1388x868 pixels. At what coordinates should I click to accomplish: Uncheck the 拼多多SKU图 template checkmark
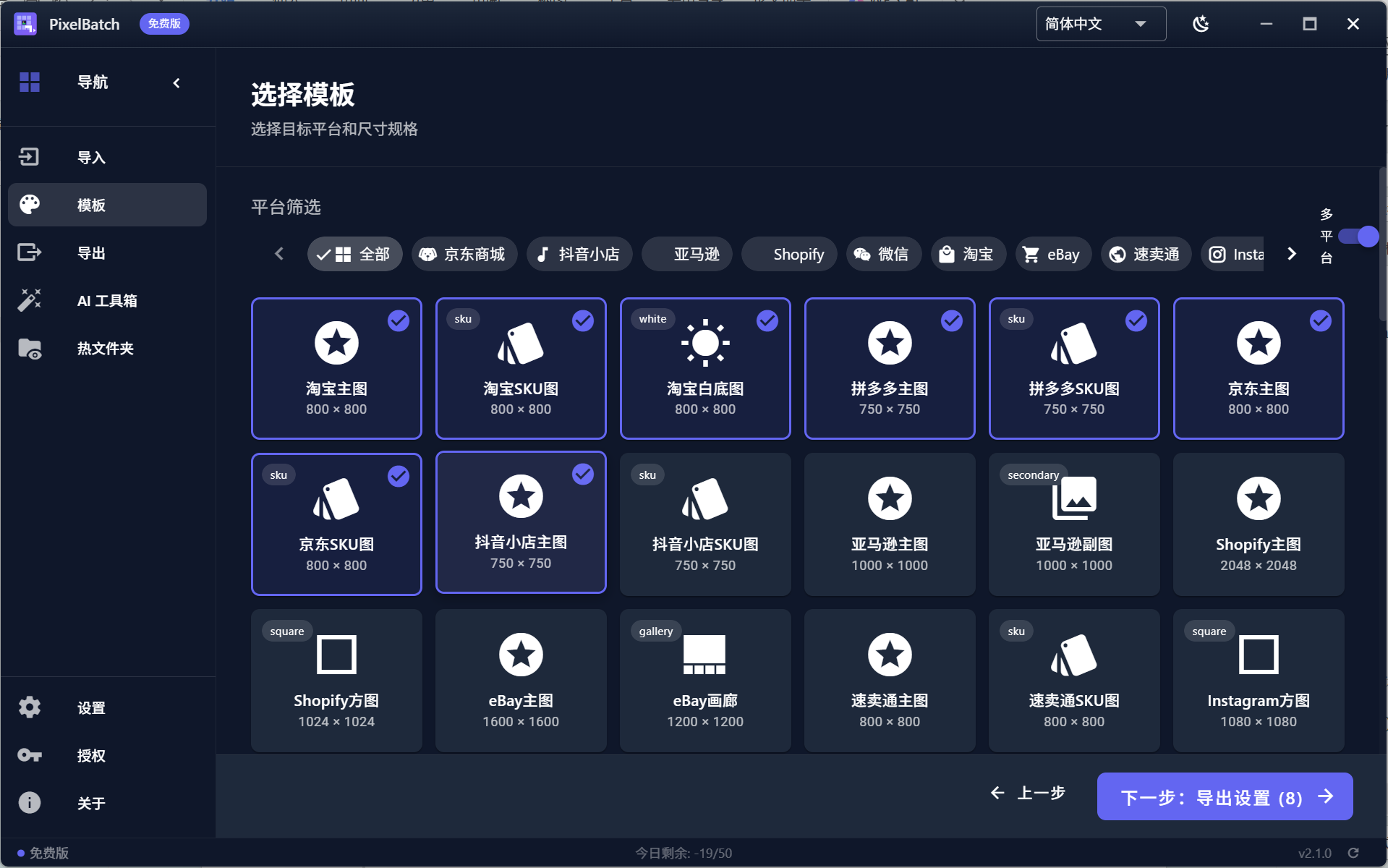click(1136, 320)
